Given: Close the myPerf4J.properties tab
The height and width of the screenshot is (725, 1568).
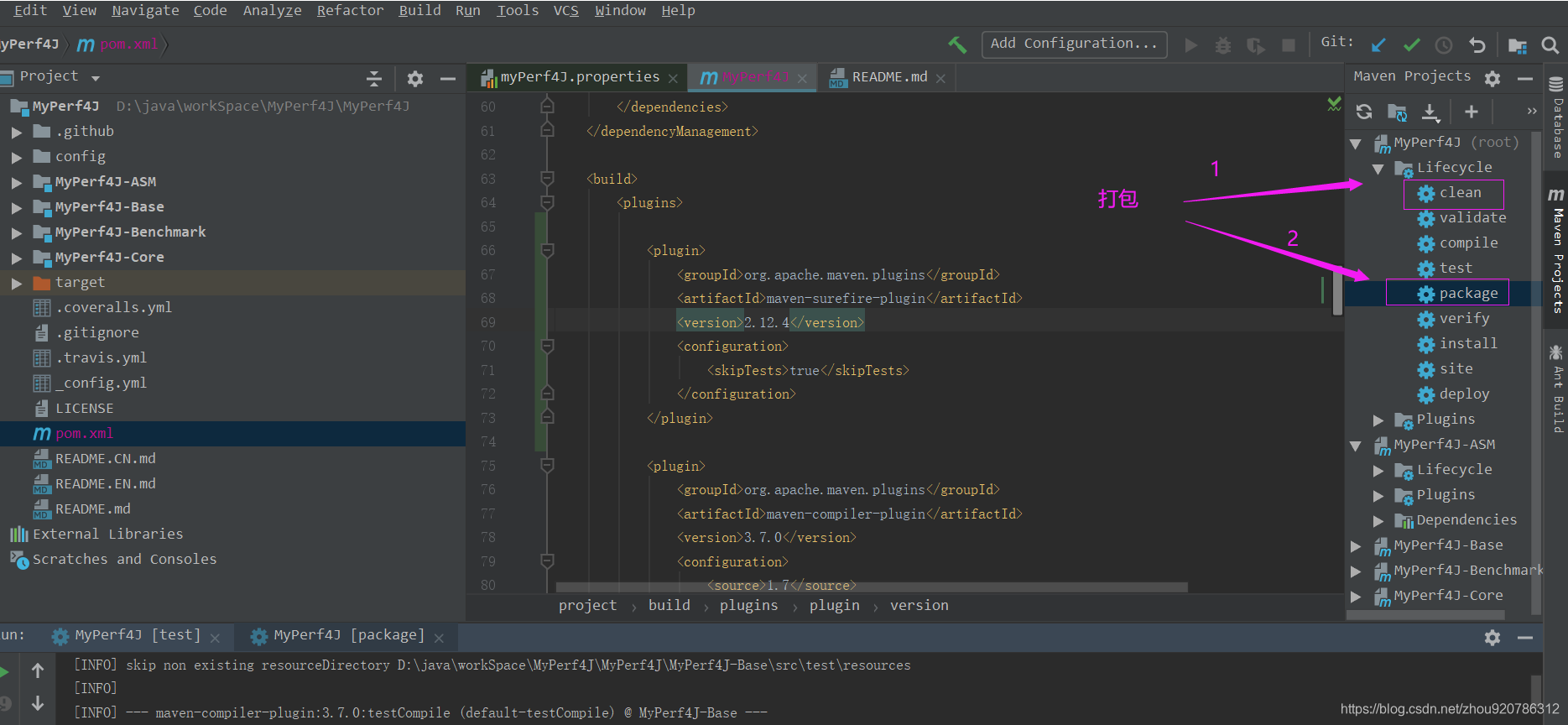Looking at the screenshot, I should click(673, 79).
